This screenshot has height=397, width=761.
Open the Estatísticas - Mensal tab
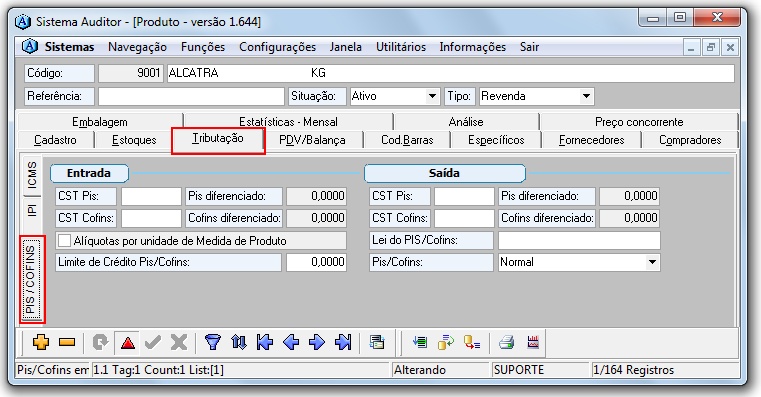click(x=288, y=122)
